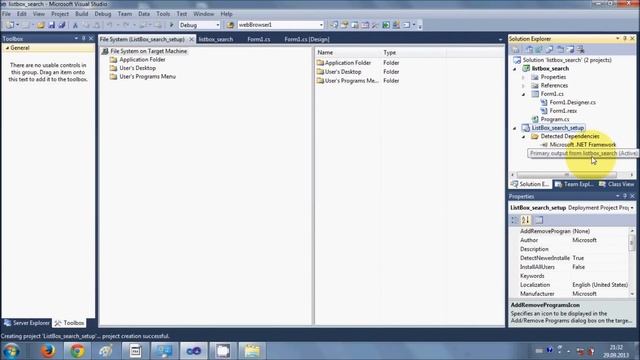The width and height of the screenshot is (640, 360).
Task: Select User's Desktop in the left tree
Action: point(138,68)
